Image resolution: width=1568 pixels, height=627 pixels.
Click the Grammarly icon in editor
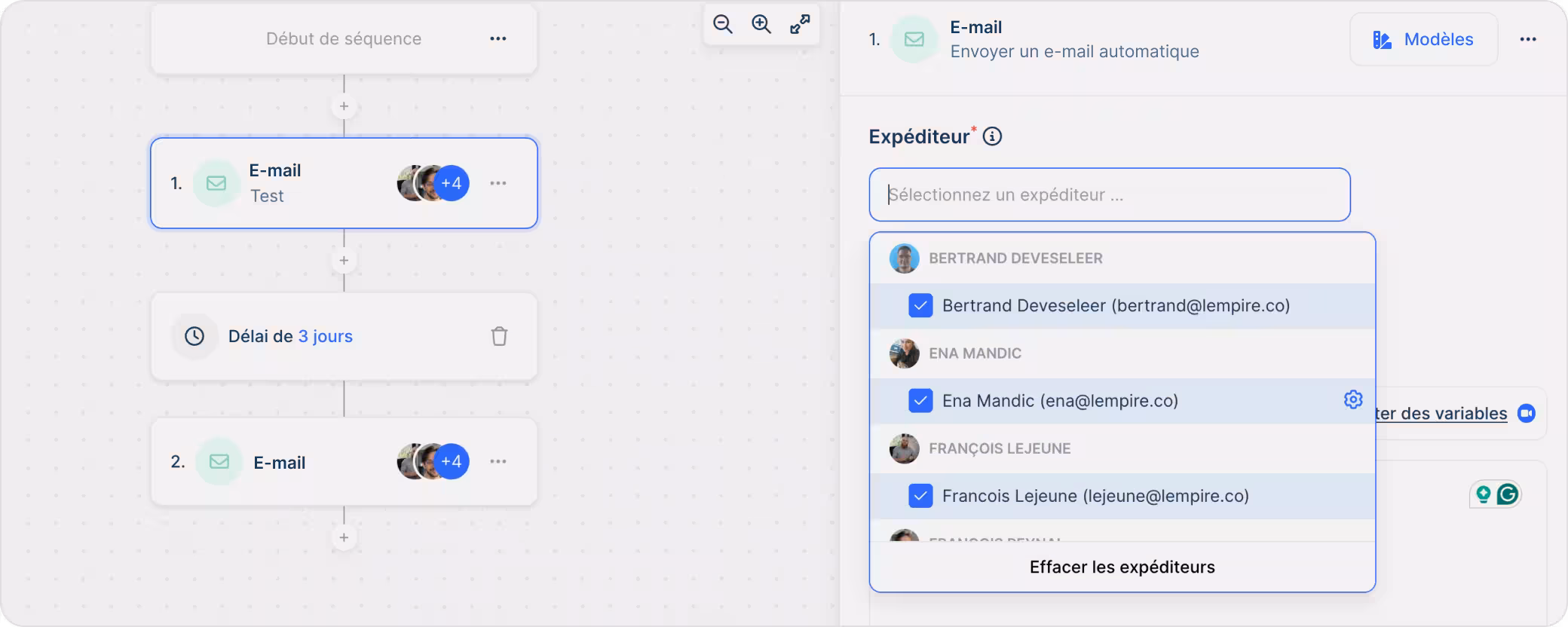(1508, 494)
